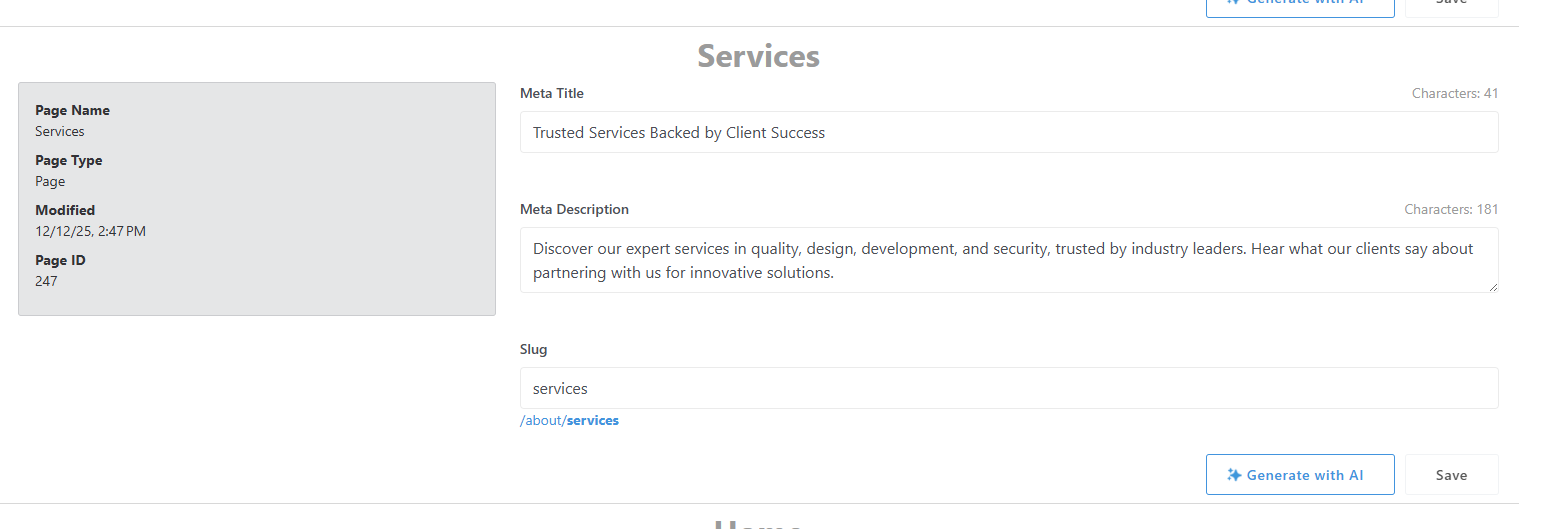Image resolution: width=1542 pixels, height=529 pixels.
Task: Click the Services section Save button
Action: coord(1451,475)
